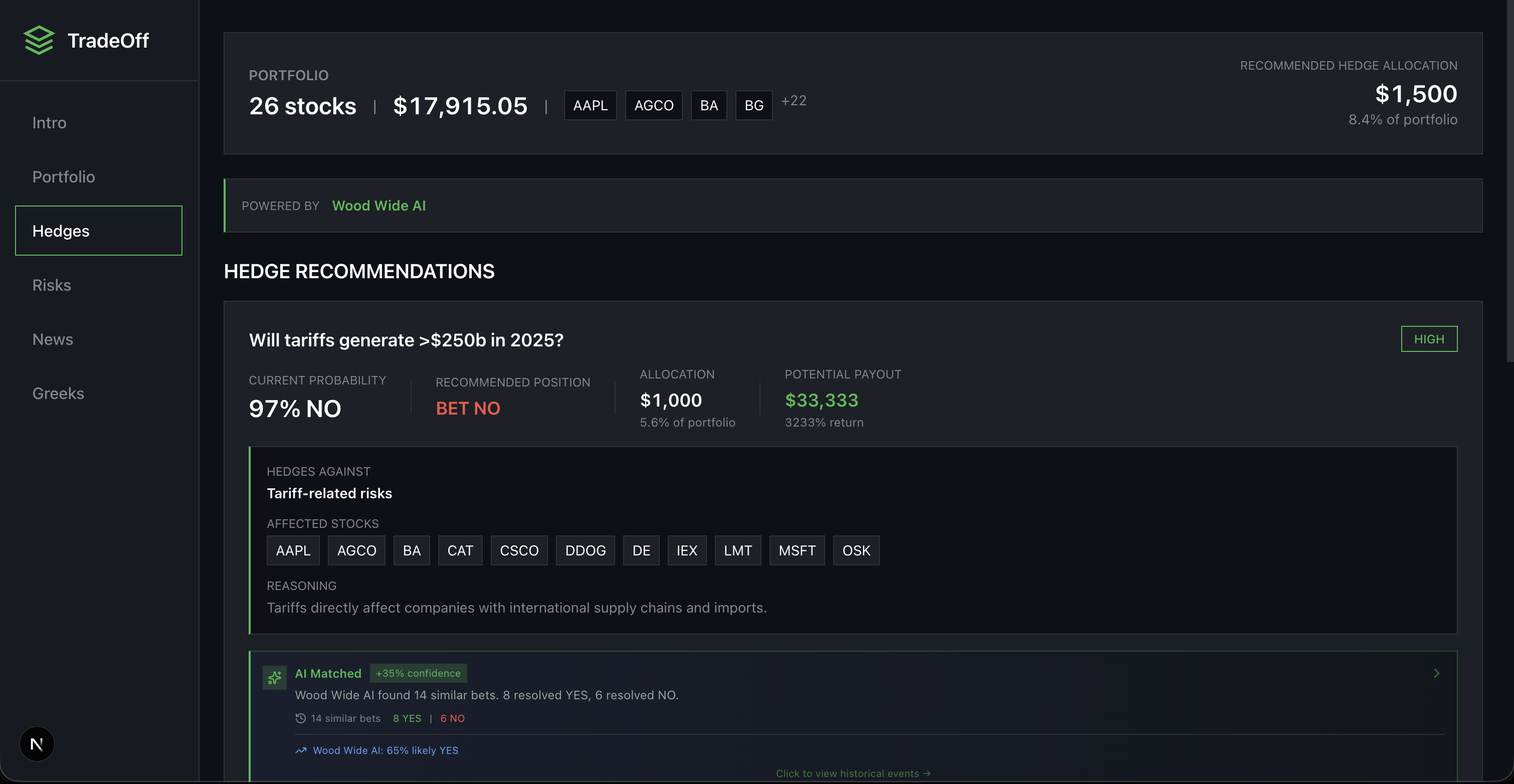Click the AAPL ticker chip in portfolio header
The height and width of the screenshot is (784, 1514).
(x=590, y=105)
